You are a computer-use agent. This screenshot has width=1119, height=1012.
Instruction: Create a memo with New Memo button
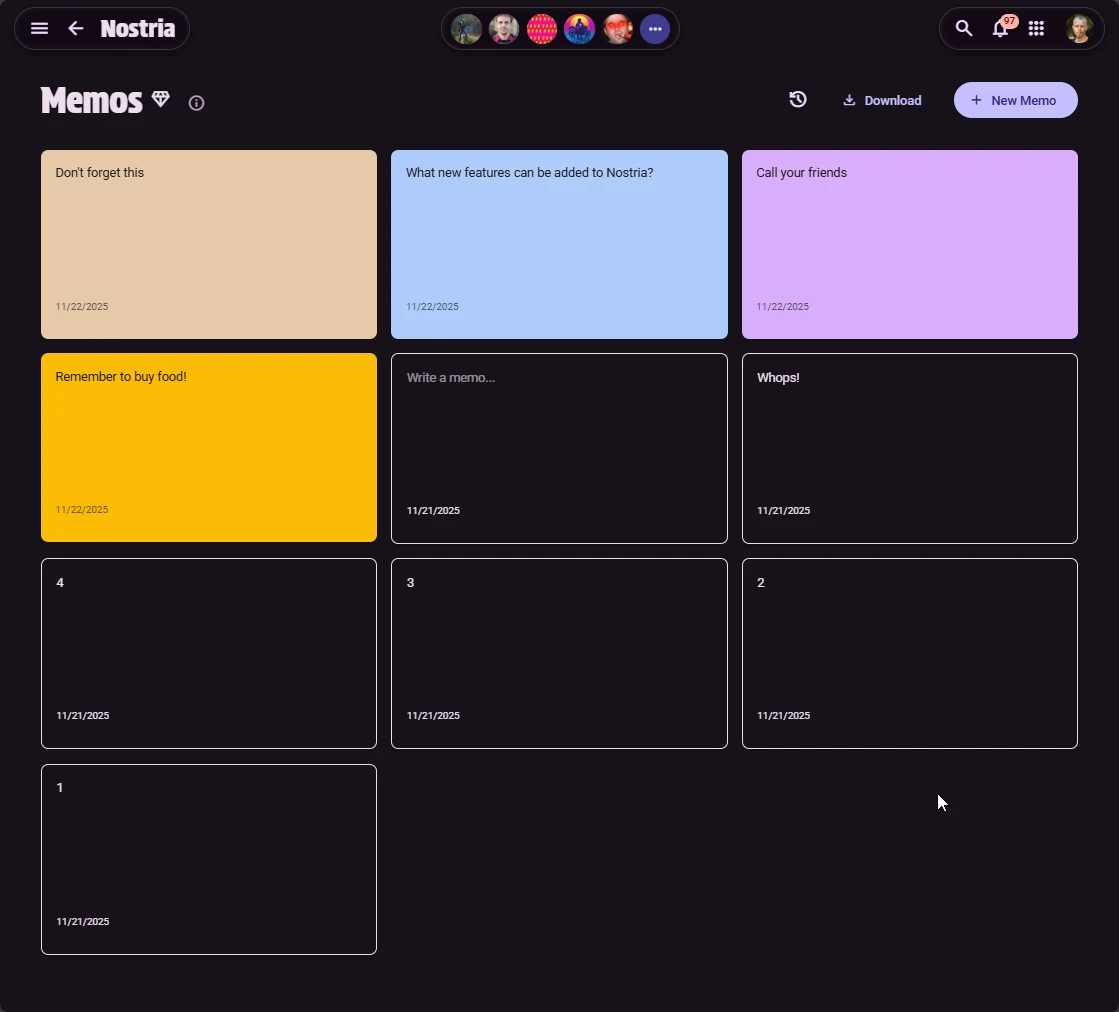click(1015, 100)
